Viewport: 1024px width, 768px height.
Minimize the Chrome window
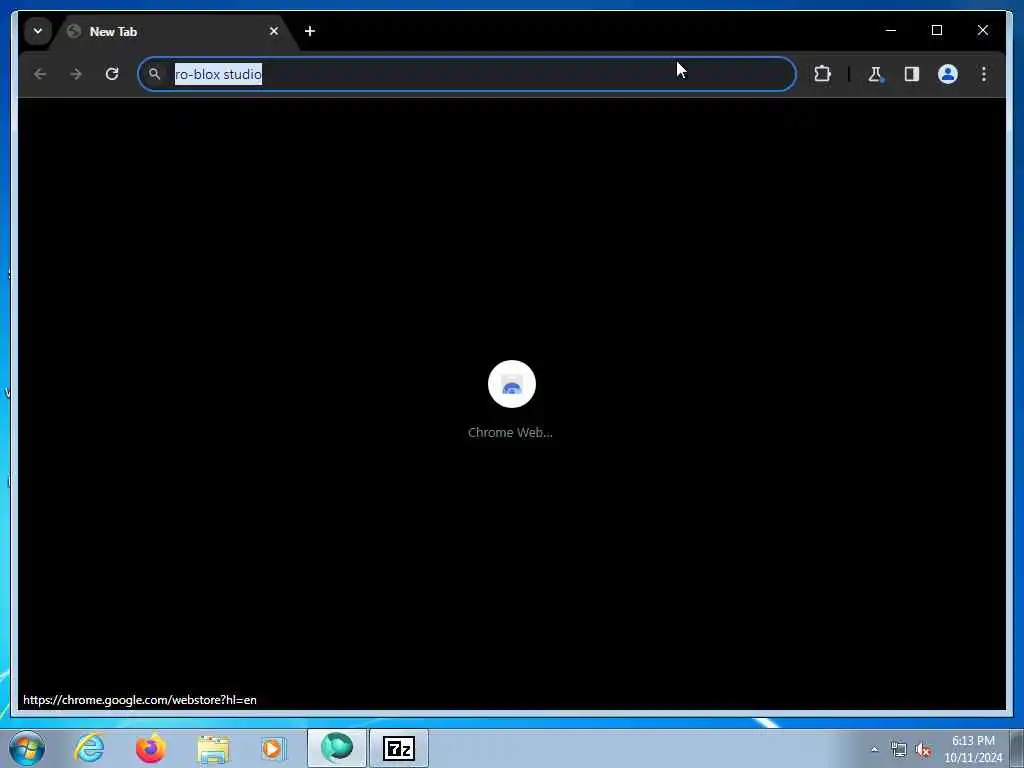(891, 30)
